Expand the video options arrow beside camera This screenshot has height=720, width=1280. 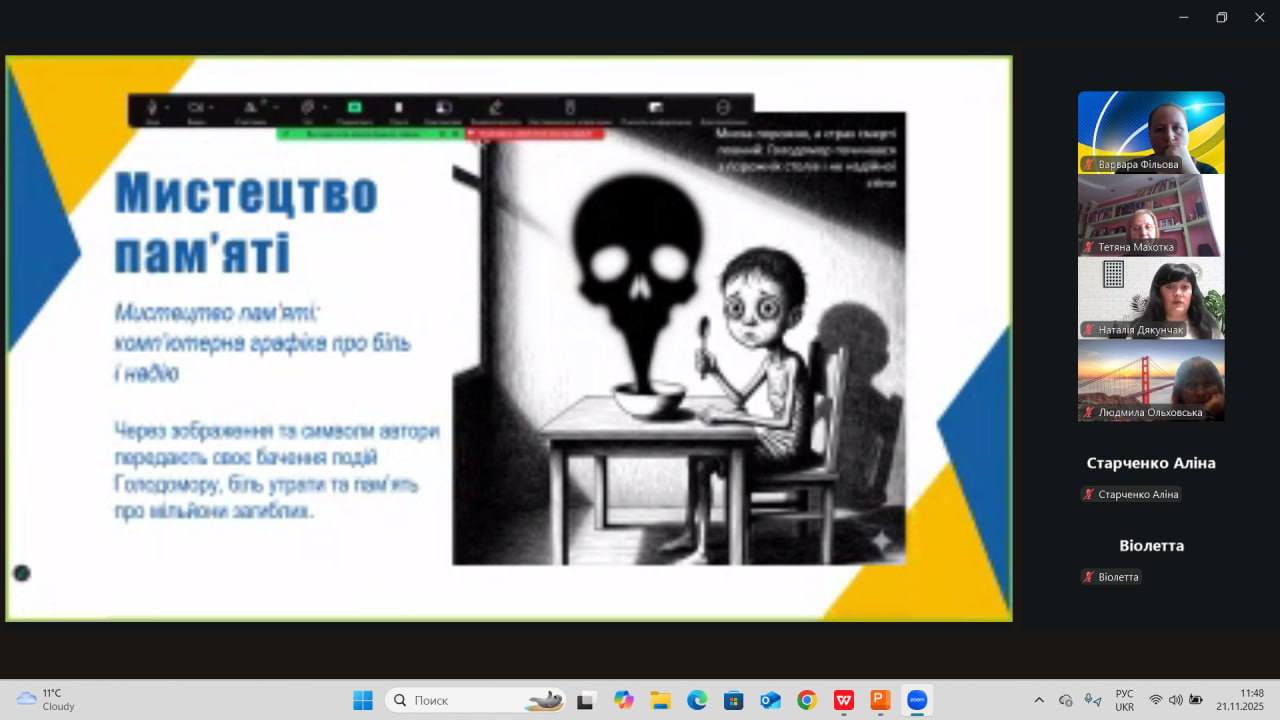(x=211, y=107)
